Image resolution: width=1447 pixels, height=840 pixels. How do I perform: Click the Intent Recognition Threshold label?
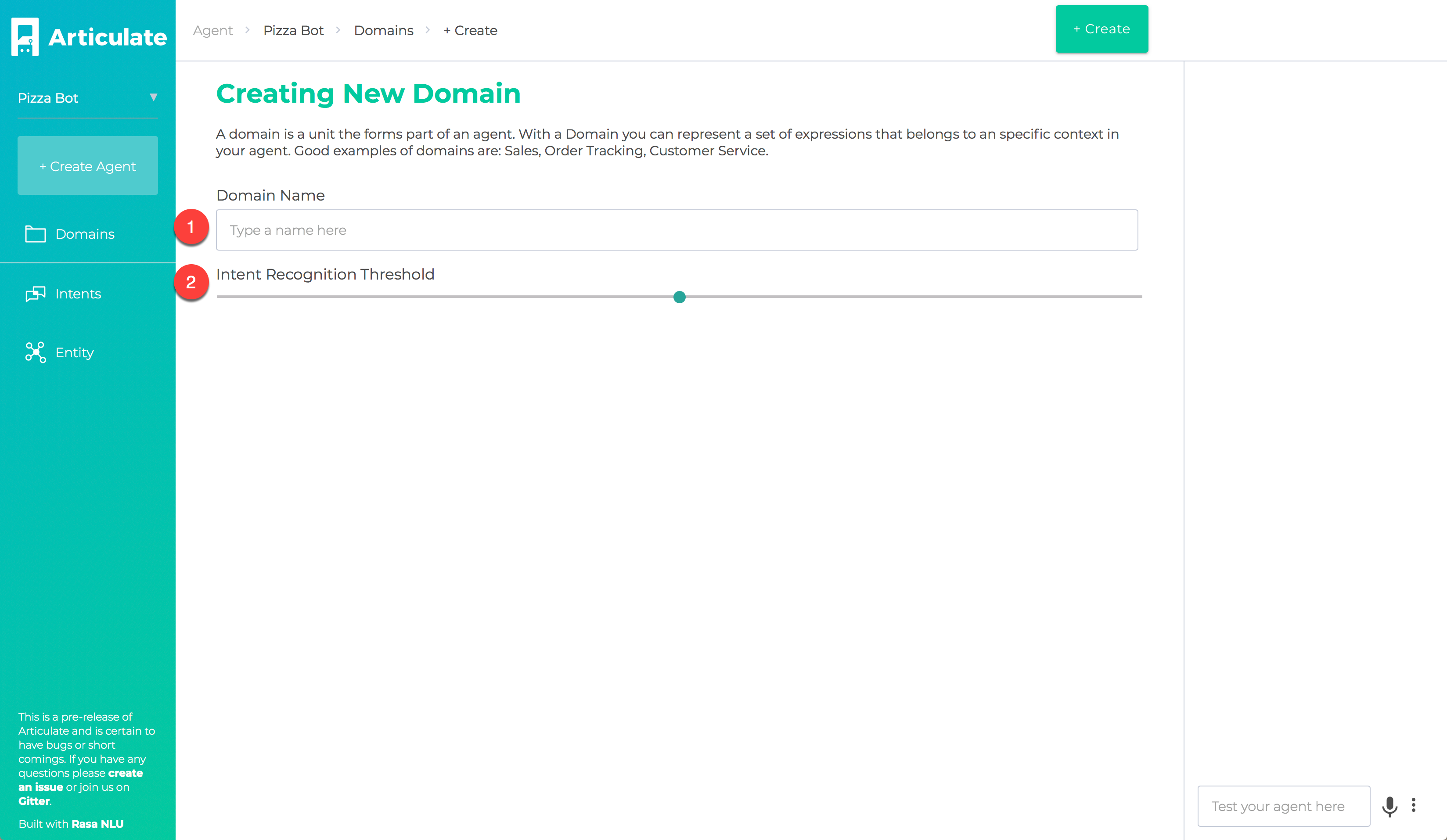325,274
